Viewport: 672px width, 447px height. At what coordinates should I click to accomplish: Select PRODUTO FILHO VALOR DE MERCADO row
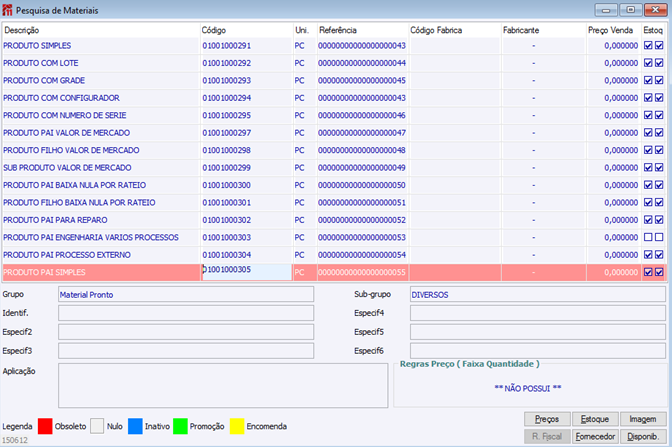pyautogui.click(x=334, y=150)
